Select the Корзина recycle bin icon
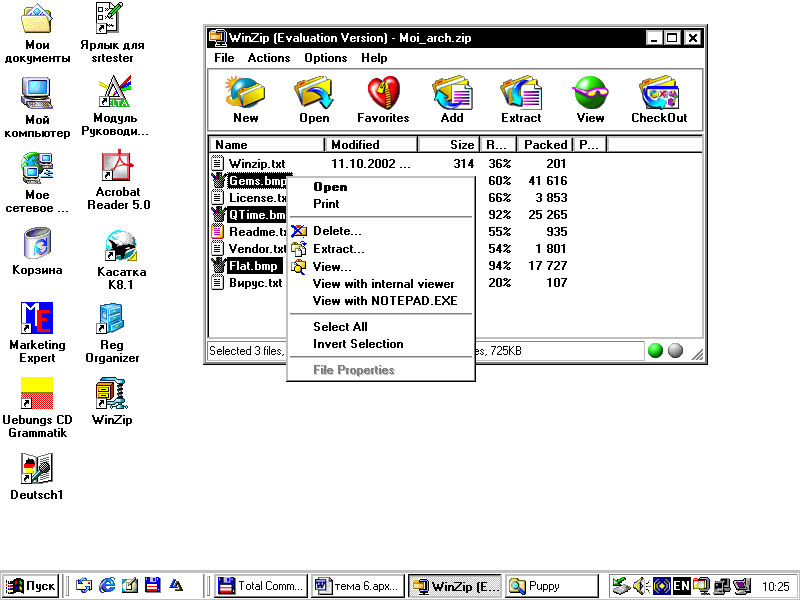Screen dimensions: 800x600 click(37, 252)
